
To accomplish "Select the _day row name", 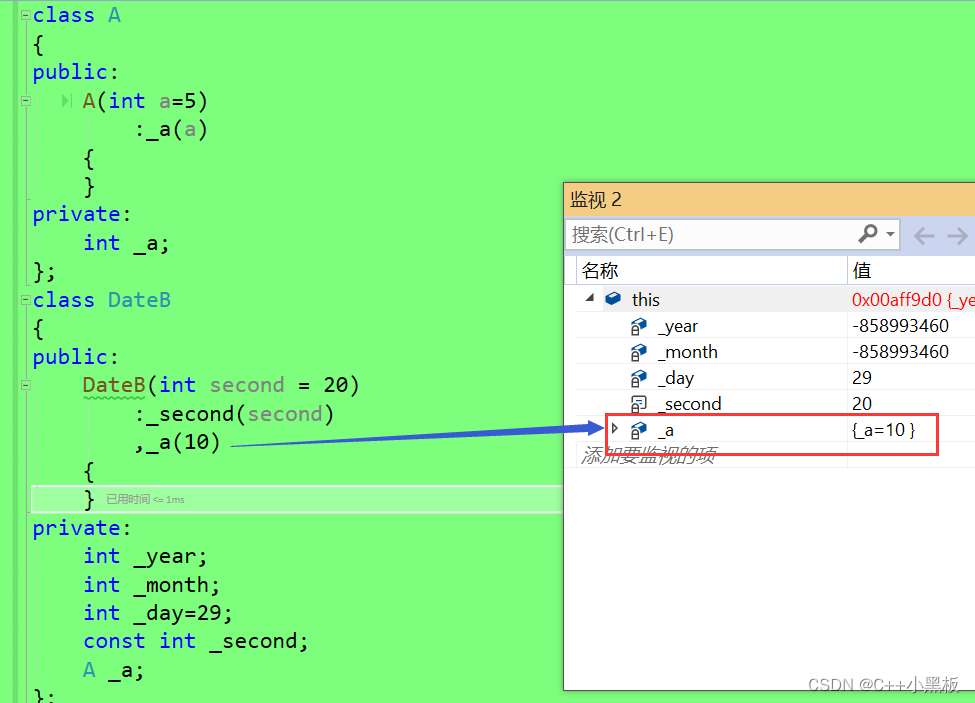I will (x=676, y=379).
